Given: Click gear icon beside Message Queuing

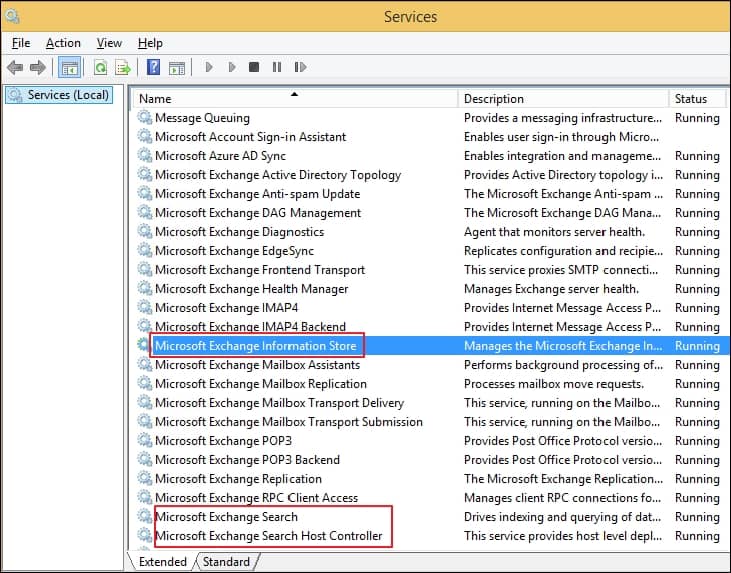Looking at the screenshot, I should 145,117.
